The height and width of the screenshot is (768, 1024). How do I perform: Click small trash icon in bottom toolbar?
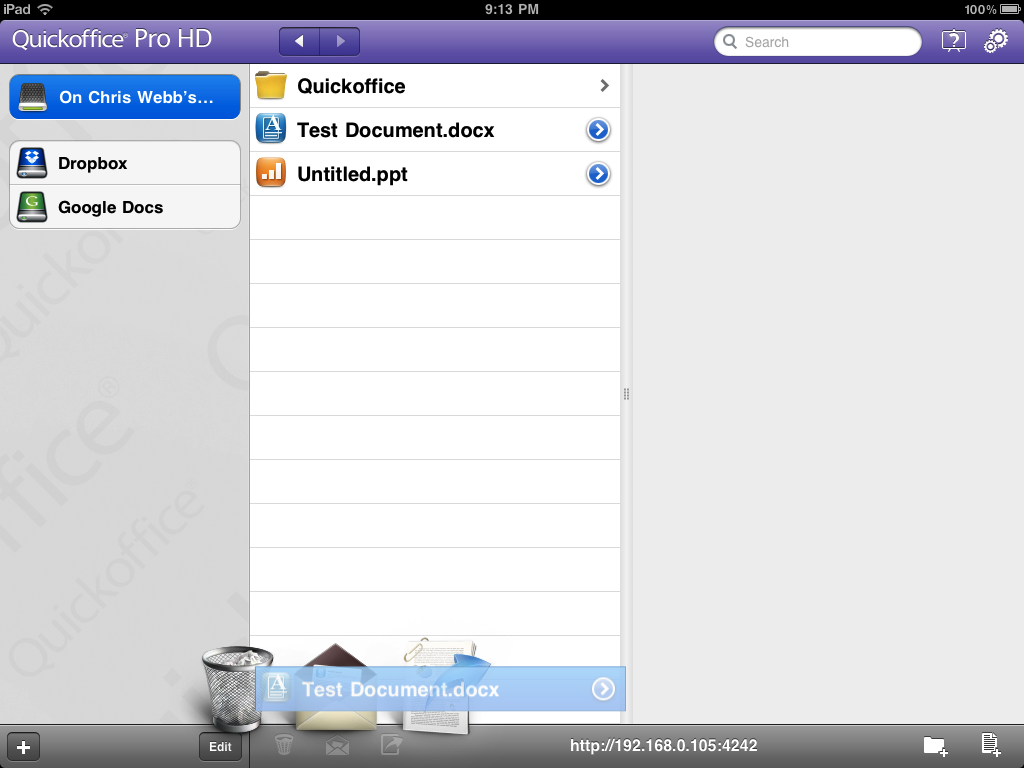tap(283, 745)
